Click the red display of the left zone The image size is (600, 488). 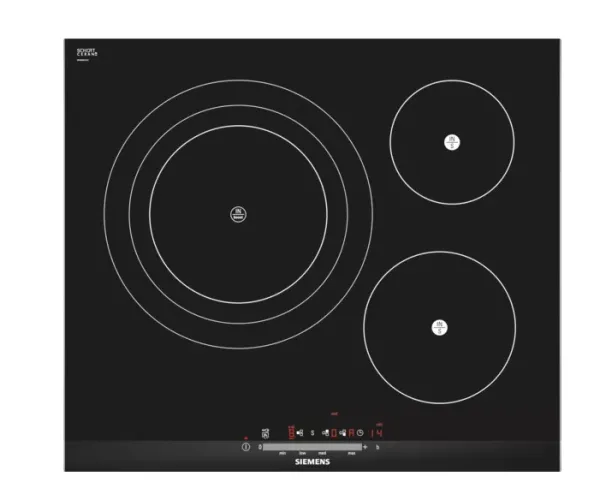(x=291, y=433)
